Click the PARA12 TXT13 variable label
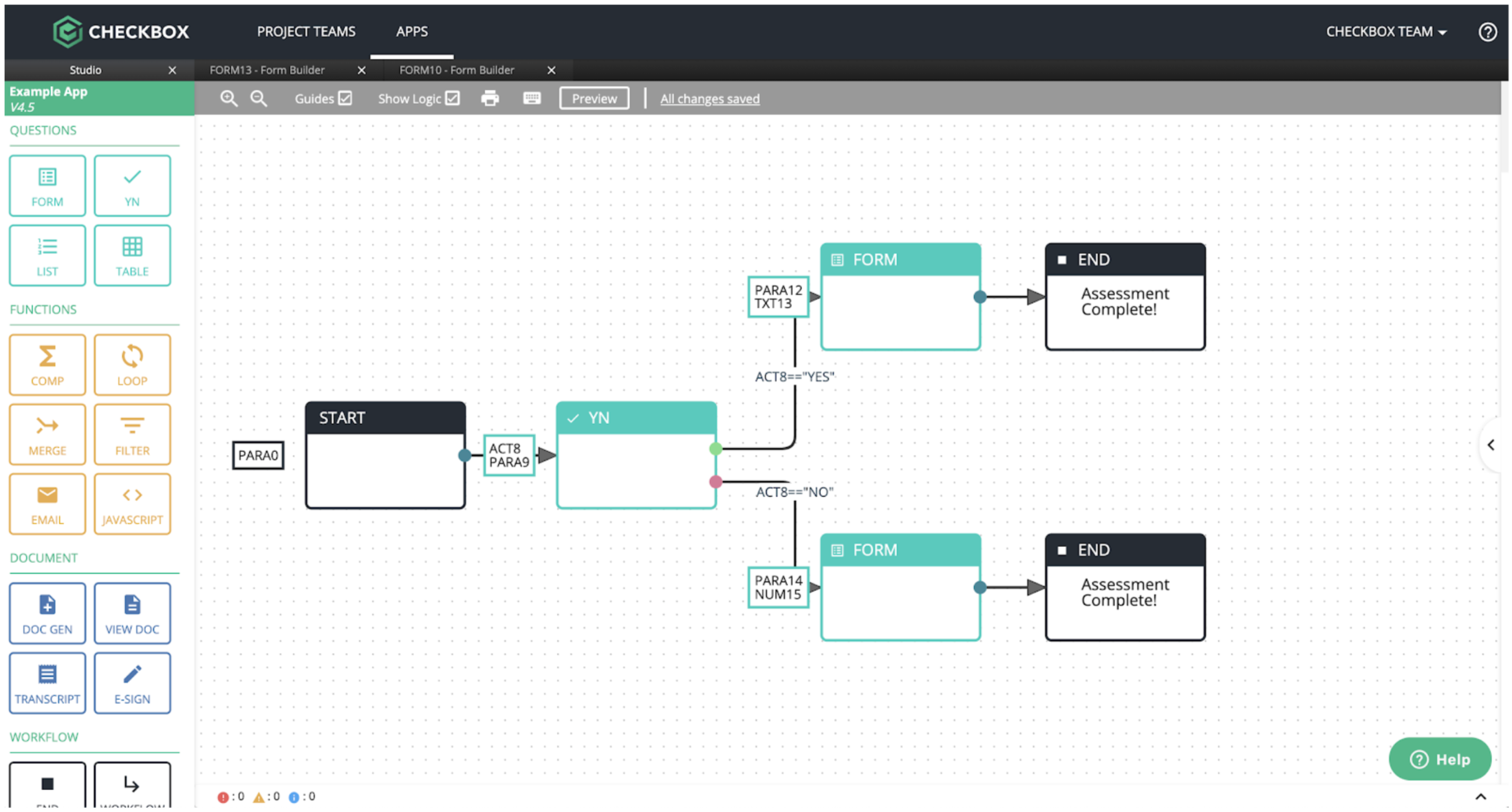 778,297
